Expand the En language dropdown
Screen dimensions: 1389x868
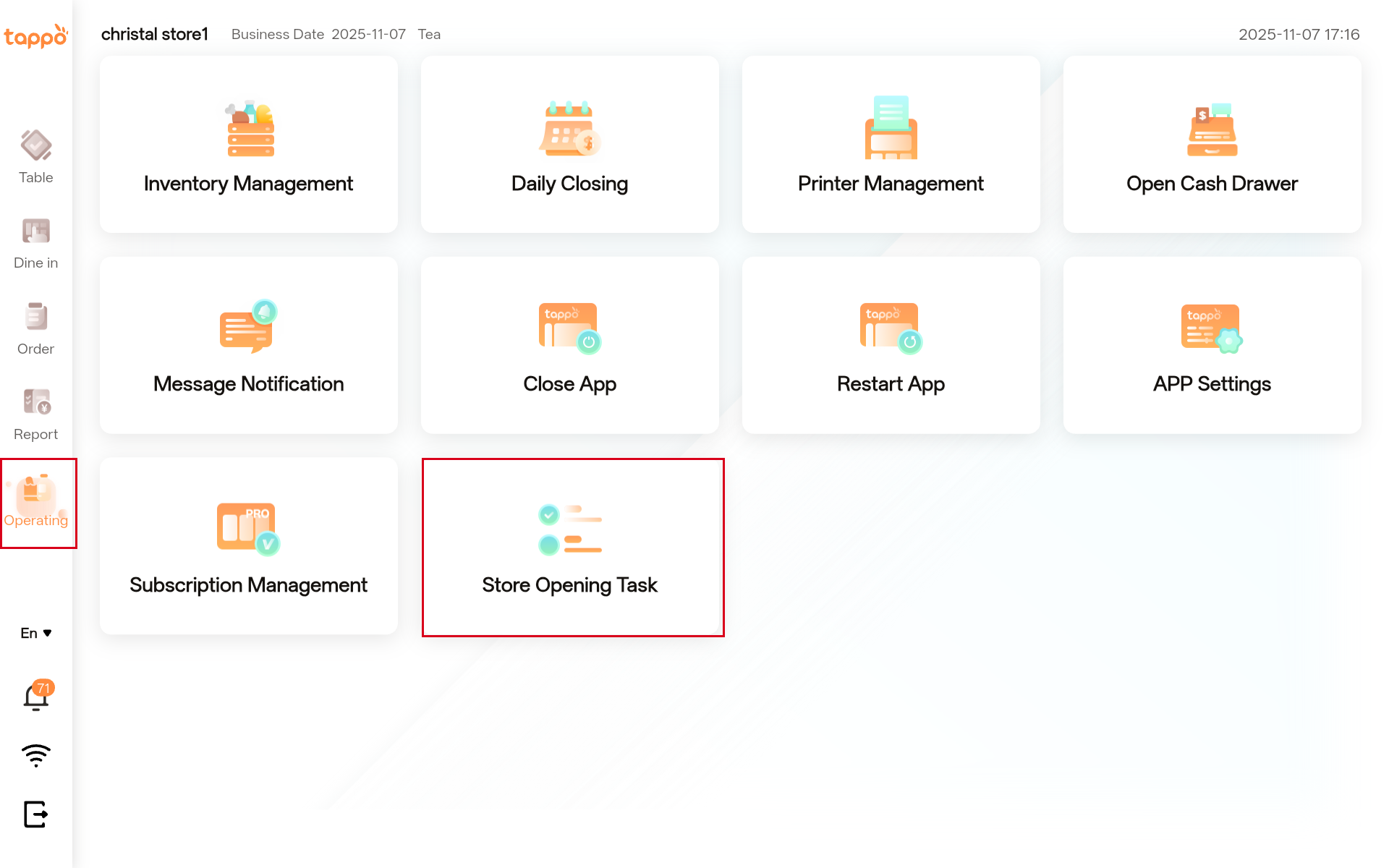[x=35, y=633]
